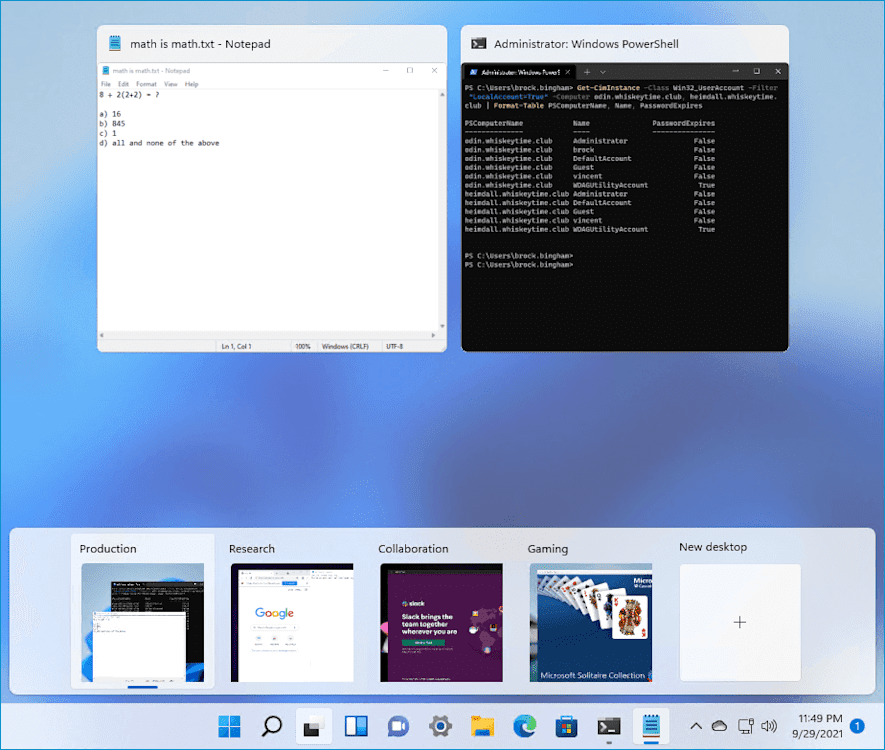The height and width of the screenshot is (750, 885).
Task: Expand the hidden tray icons chevron
Action: 696,726
